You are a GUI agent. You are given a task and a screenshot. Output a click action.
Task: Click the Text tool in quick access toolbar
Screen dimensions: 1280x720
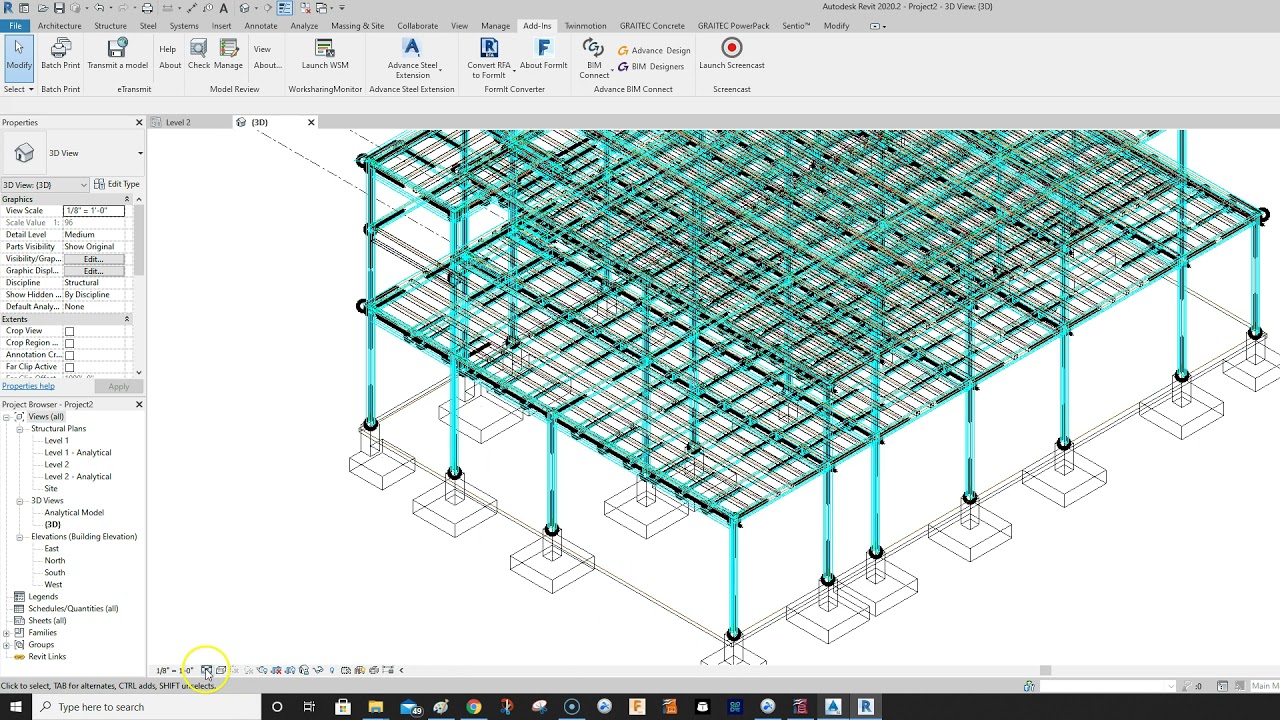point(224,8)
